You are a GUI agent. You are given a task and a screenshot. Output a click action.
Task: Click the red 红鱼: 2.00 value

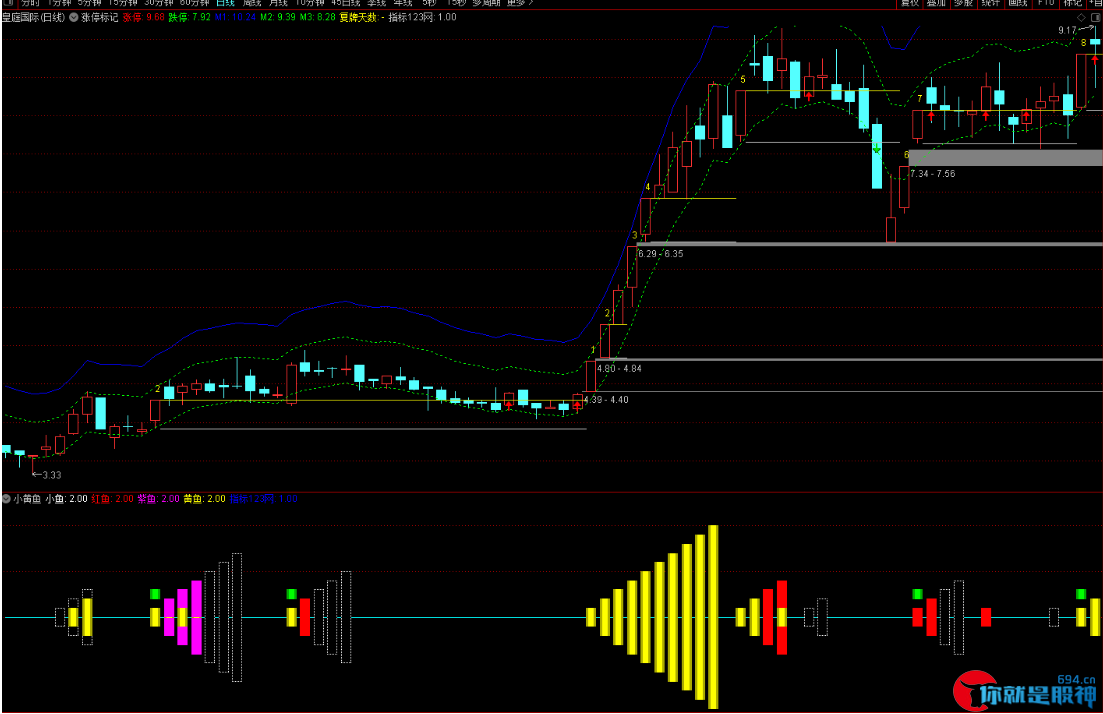113,499
